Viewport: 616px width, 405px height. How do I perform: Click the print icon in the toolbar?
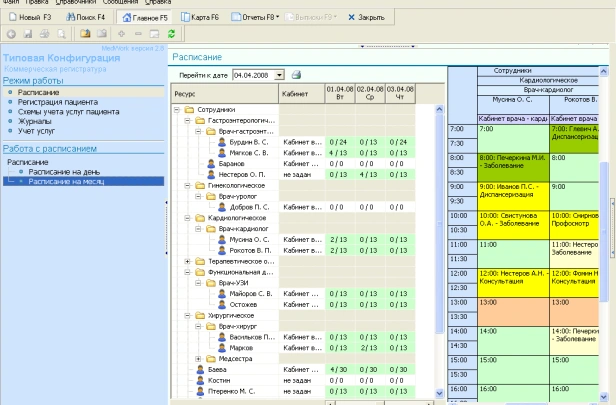point(44,34)
